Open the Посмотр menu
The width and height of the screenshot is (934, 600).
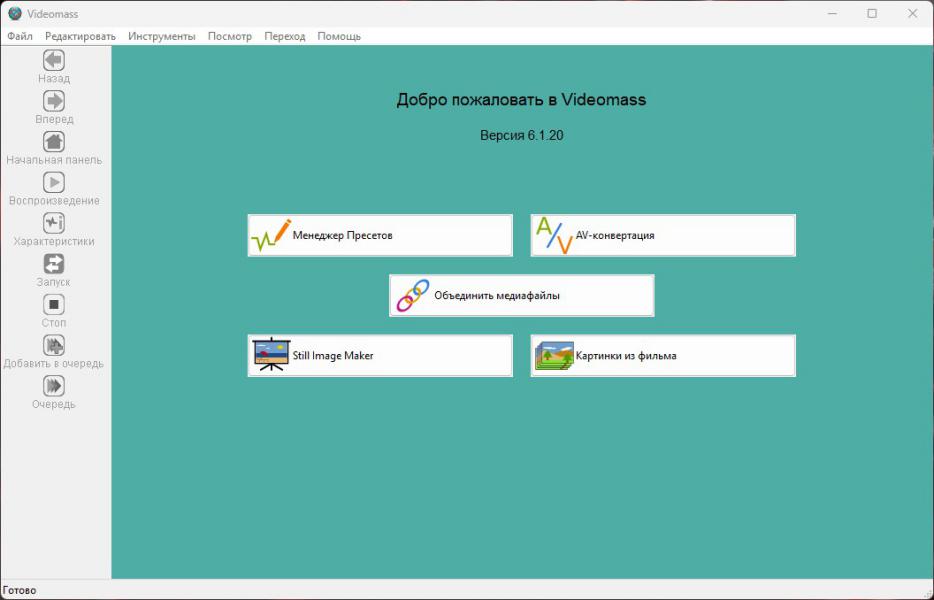tap(229, 36)
